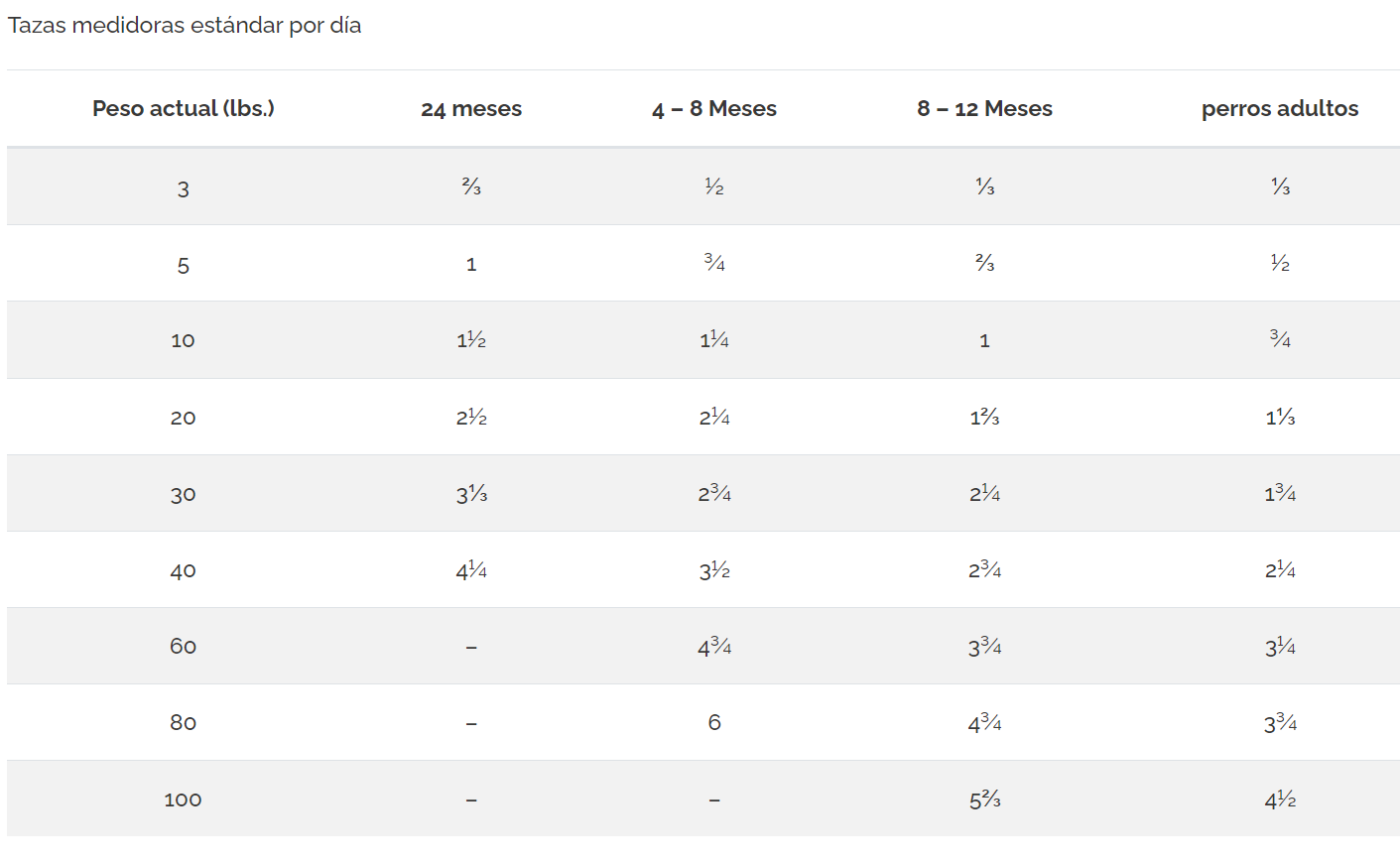The width and height of the screenshot is (1400, 860).
Task: Click the "4 – 8 Meses" column header
Action: click(x=714, y=109)
